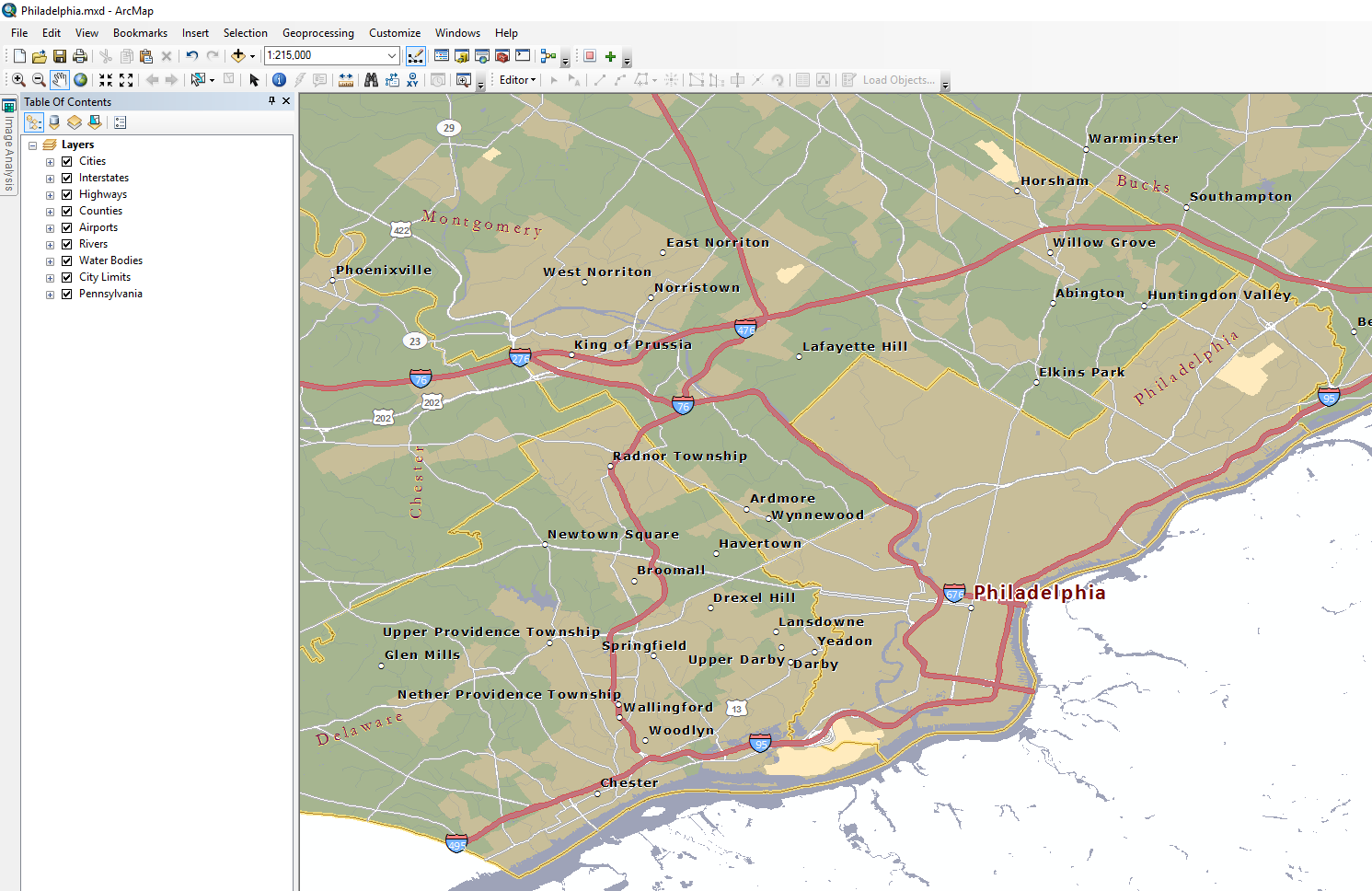Open the Find binoculars tool
Viewport: 1372px width, 891px height.
click(x=371, y=80)
